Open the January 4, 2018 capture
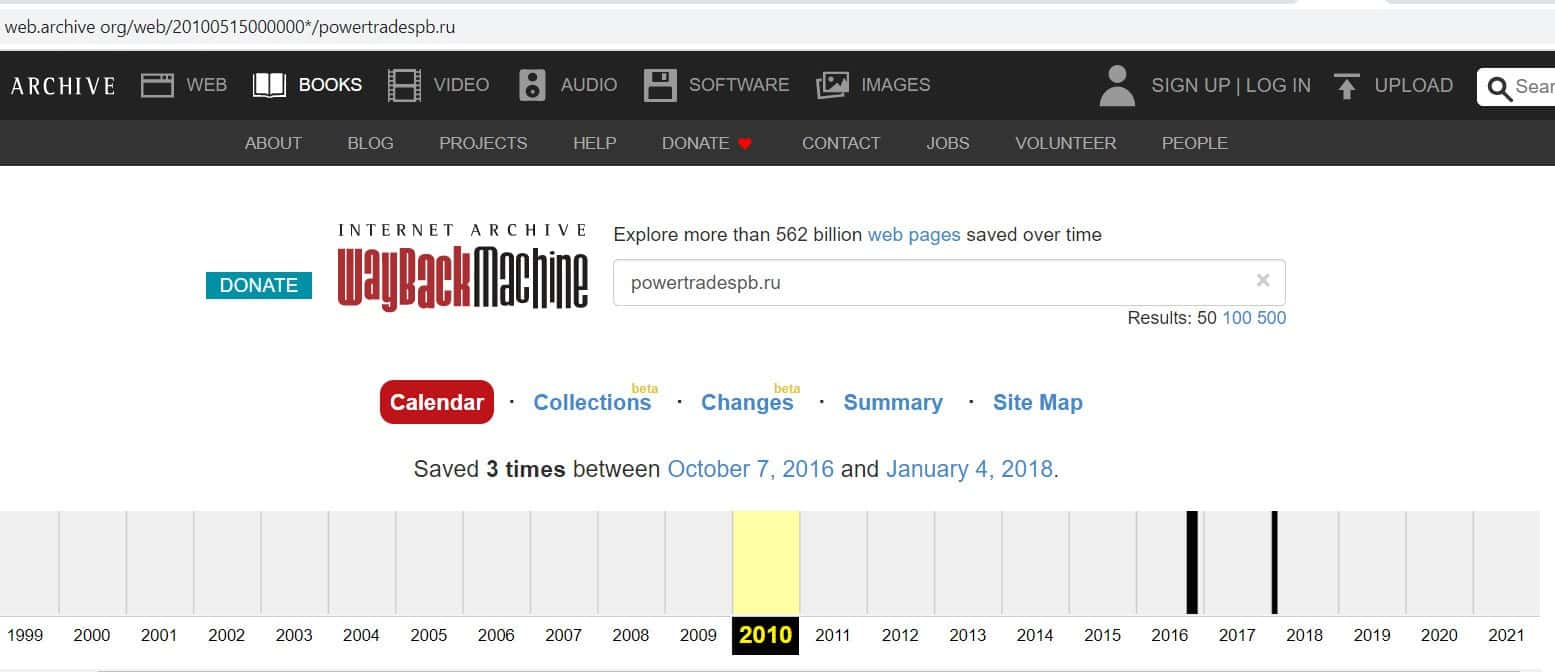Image resolution: width=1555 pixels, height=672 pixels. click(969, 469)
